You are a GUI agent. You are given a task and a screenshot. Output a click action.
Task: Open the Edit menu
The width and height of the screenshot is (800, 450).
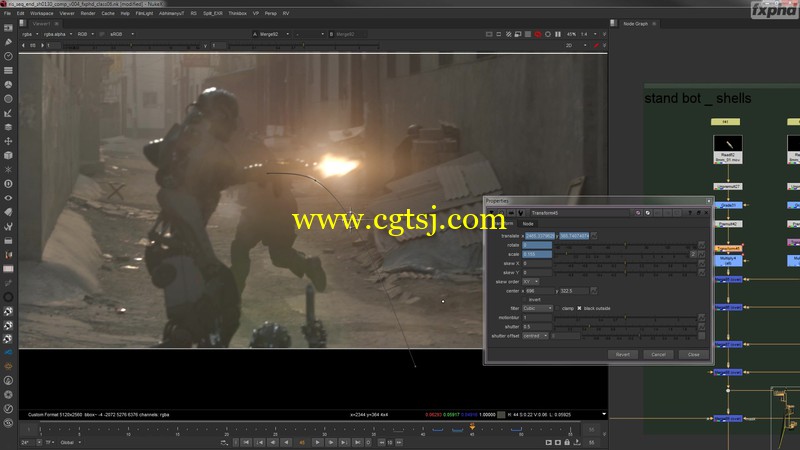(x=20, y=13)
